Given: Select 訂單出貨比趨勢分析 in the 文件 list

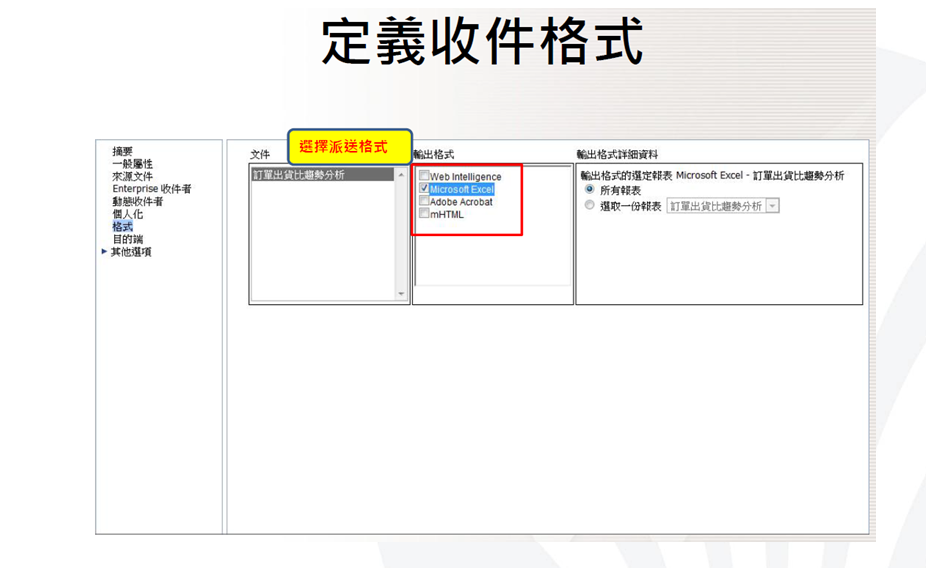Looking at the screenshot, I should coord(298,175).
